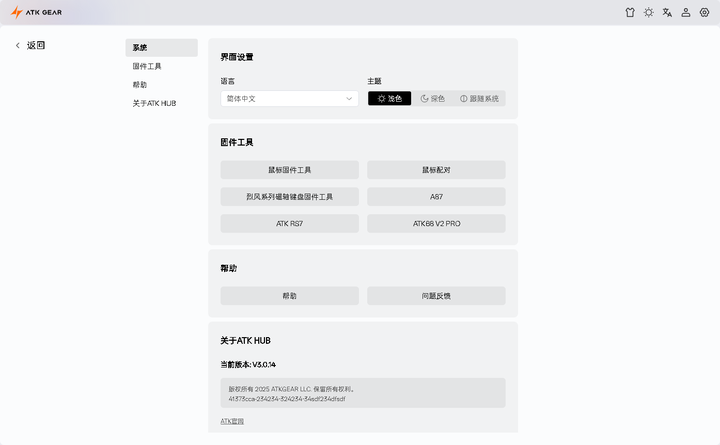Viewport: 720px width, 445px height.
Task: Open the ATK官网 link
Action: click(x=232, y=421)
